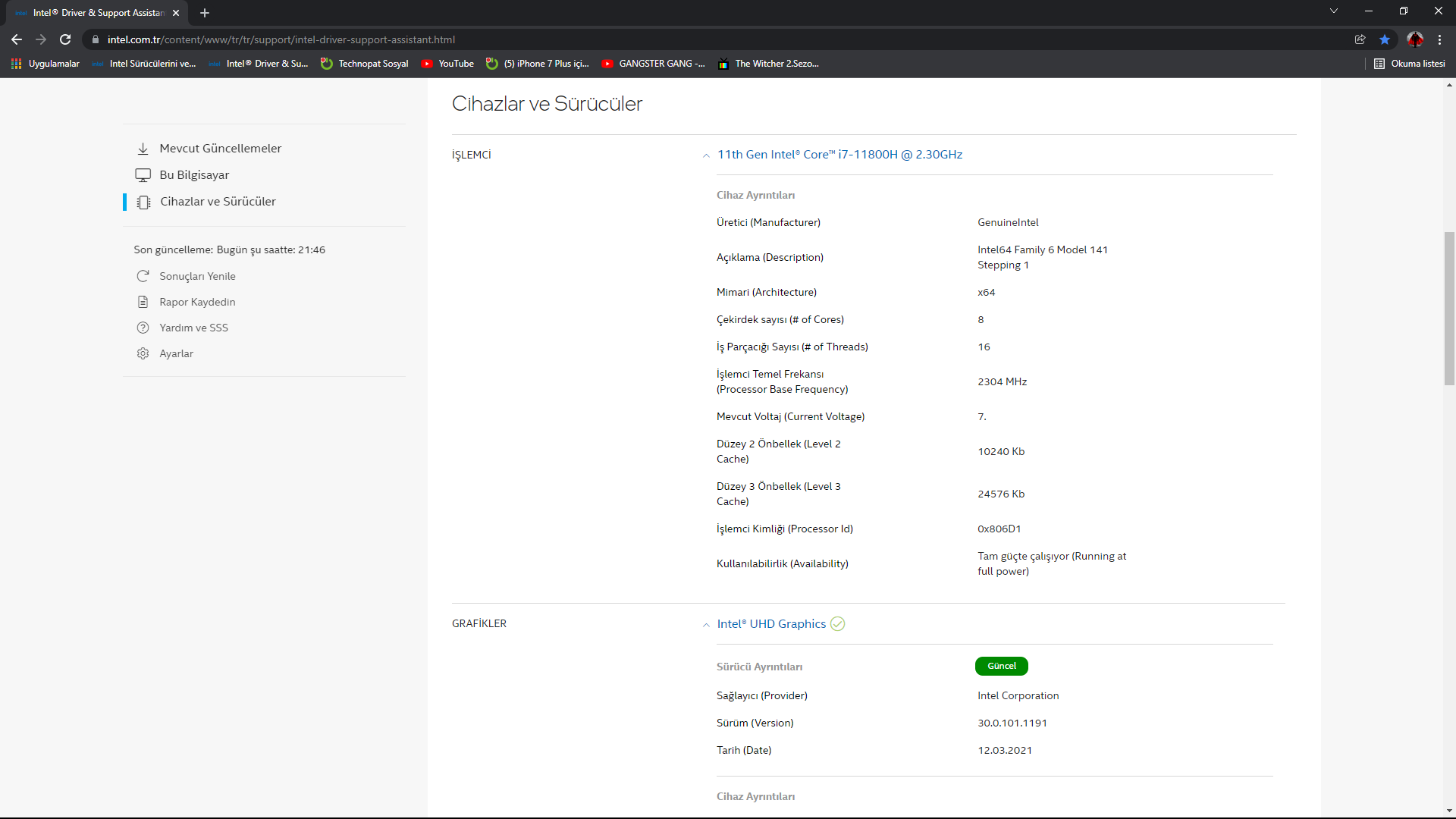Open the YouTube bookmark
1456x819 pixels.
click(447, 64)
